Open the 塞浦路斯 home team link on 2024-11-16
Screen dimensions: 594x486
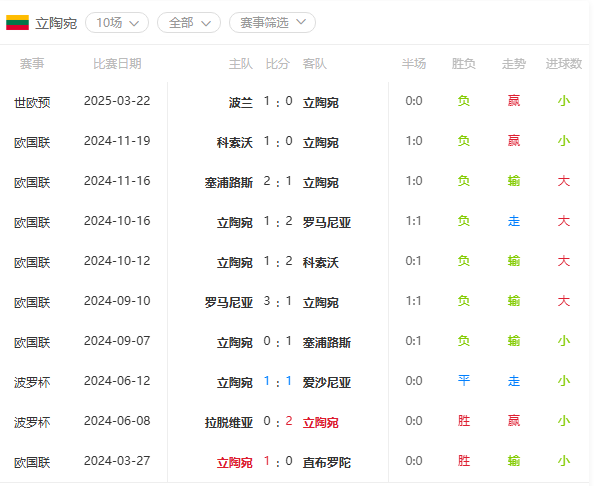[229, 183]
